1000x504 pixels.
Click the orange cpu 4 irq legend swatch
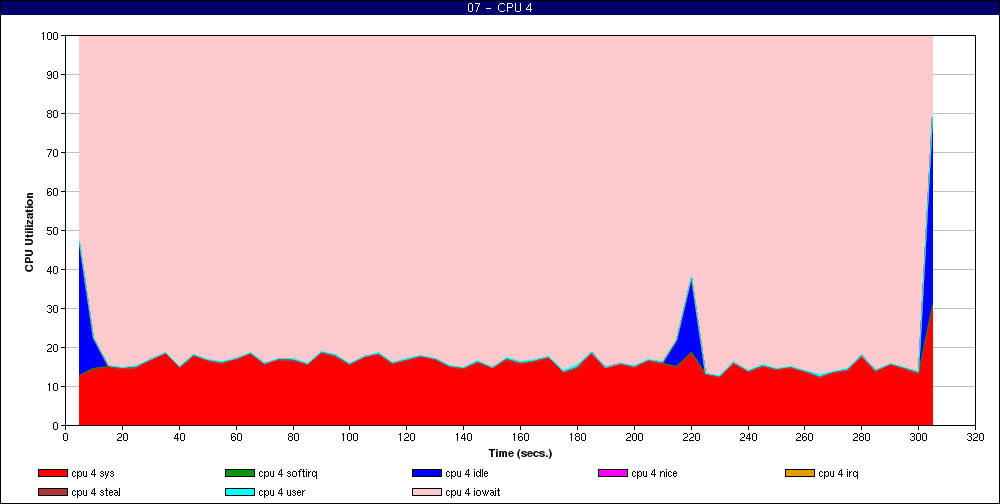point(800,473)
